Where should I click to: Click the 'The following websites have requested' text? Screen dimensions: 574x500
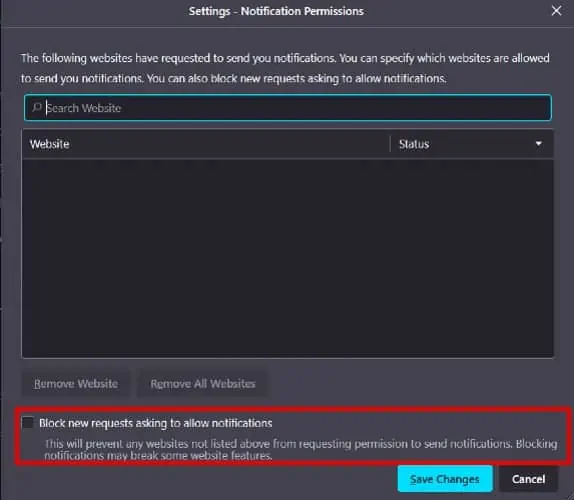pyautogui.click(x=285, y=58)
